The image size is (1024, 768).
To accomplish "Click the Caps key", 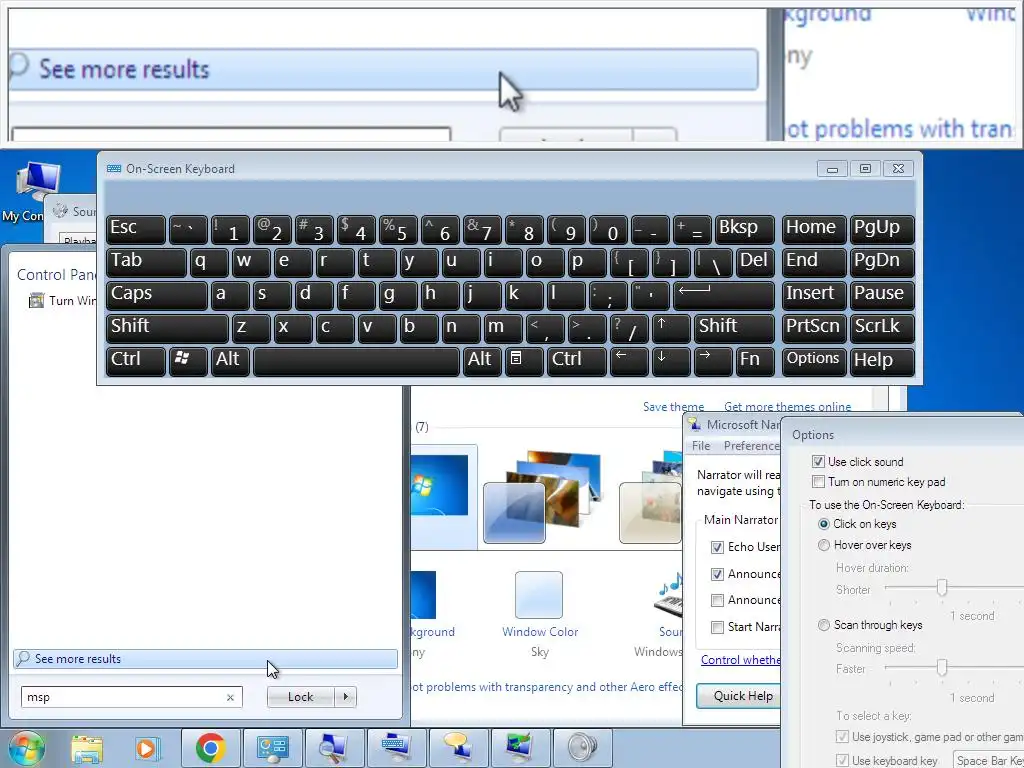I will (156, 295).
